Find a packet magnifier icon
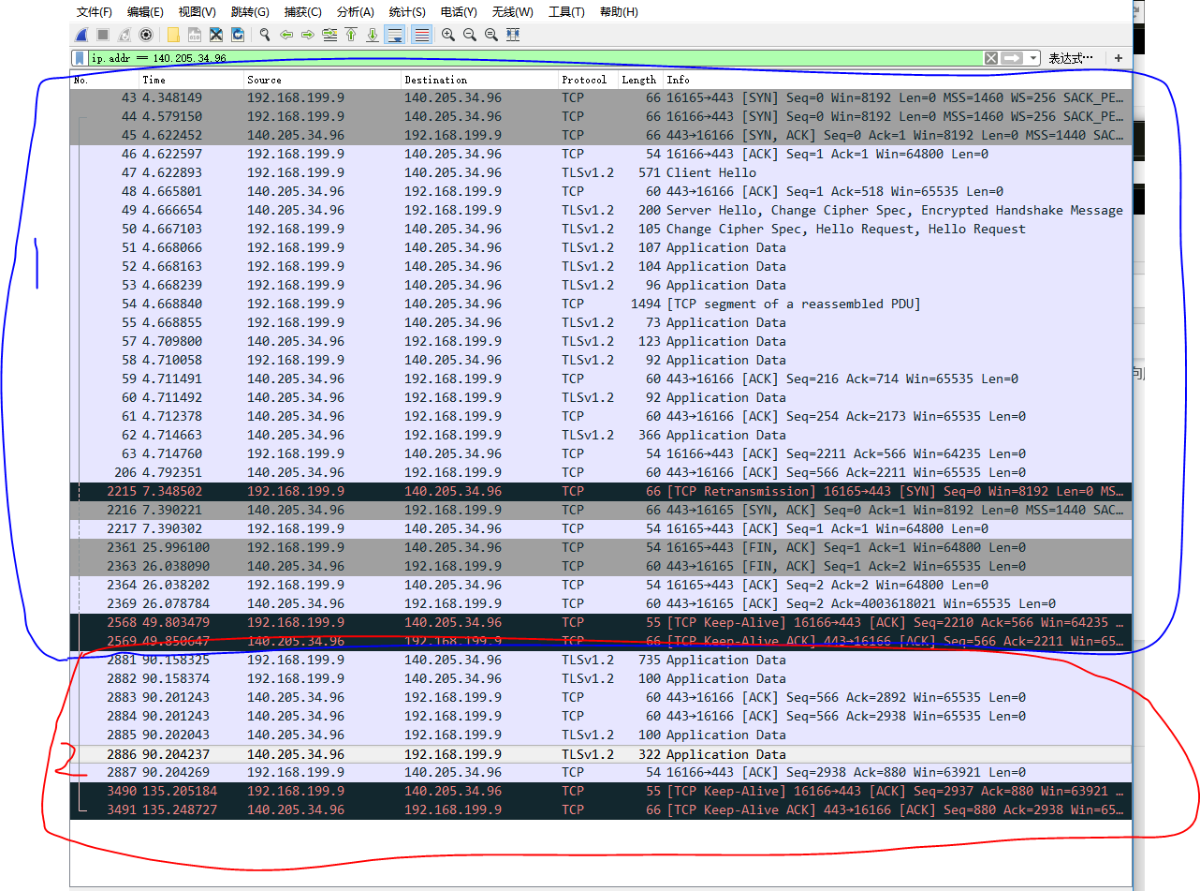Viewport: 1200px width, 891px height. click(265, 35)
